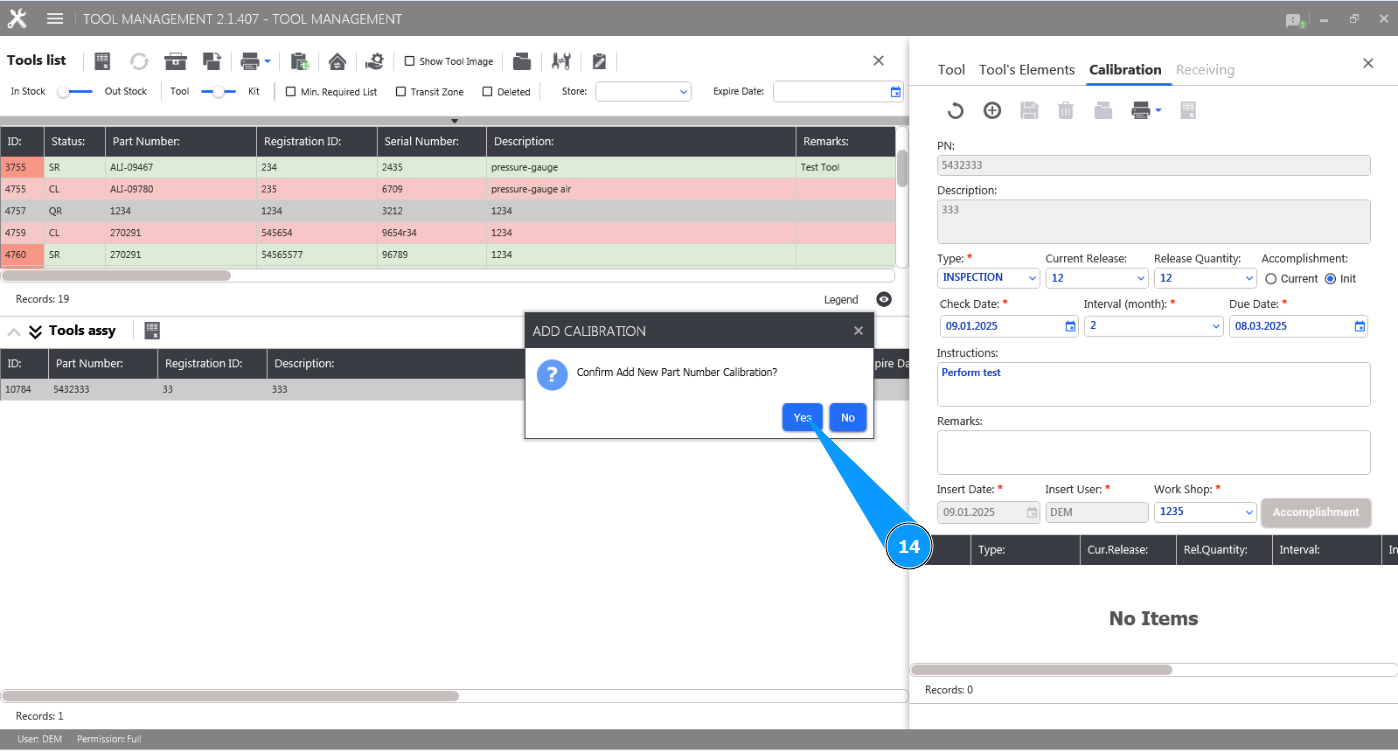Image resolution: width=1398 pixels, height=751 pixels.
Task: Click the home warehouse icon
Action: click(337, 61)
